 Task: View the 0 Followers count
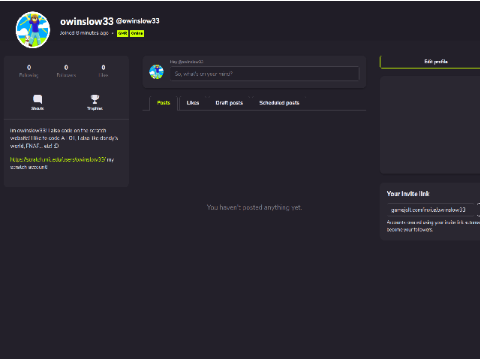tap(66, 71)
